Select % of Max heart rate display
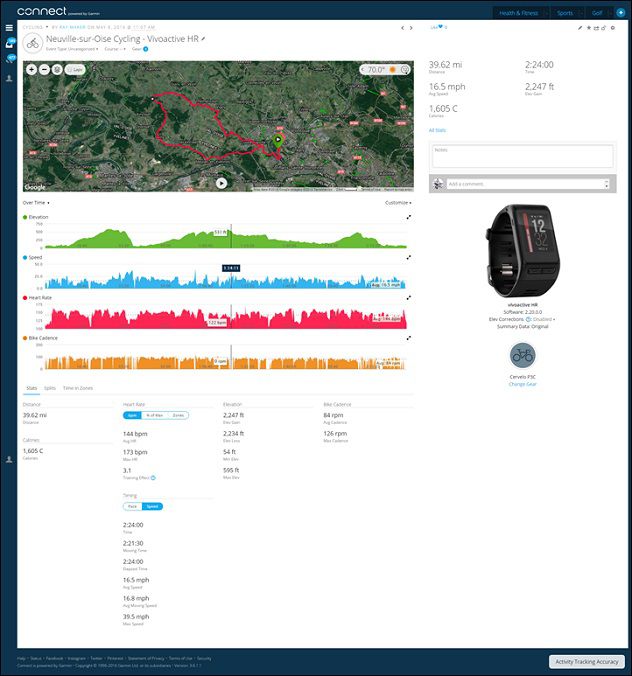Viewport: 632px width, 676px height. 154,415
